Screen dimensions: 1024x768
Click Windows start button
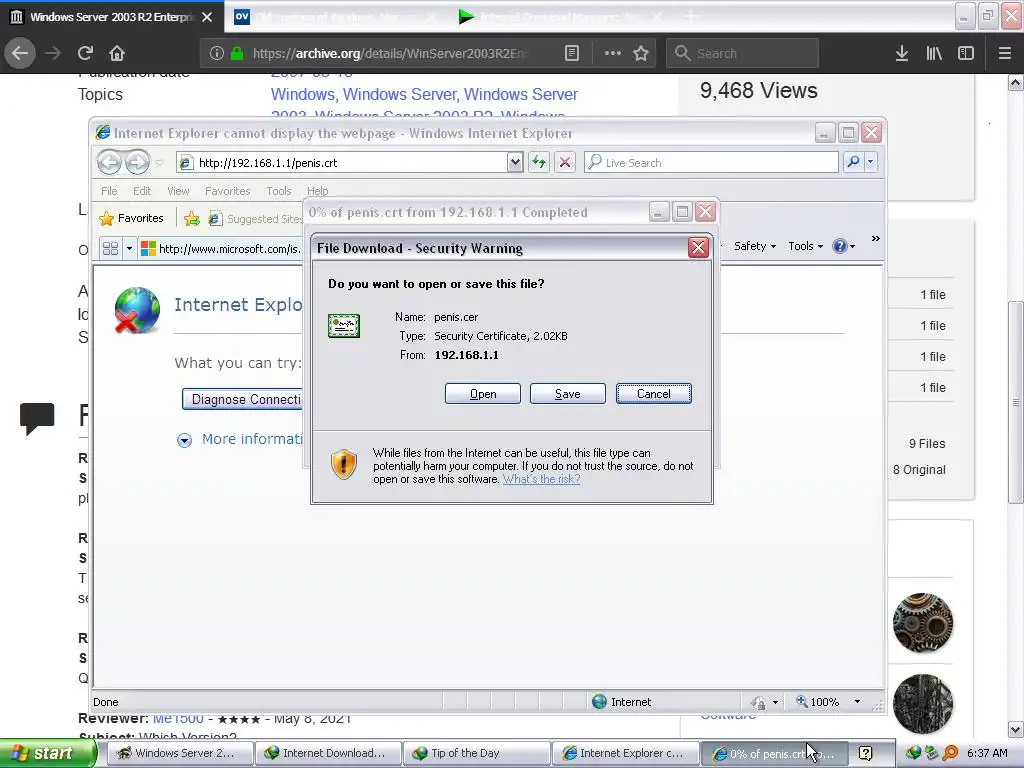point(47,753)
